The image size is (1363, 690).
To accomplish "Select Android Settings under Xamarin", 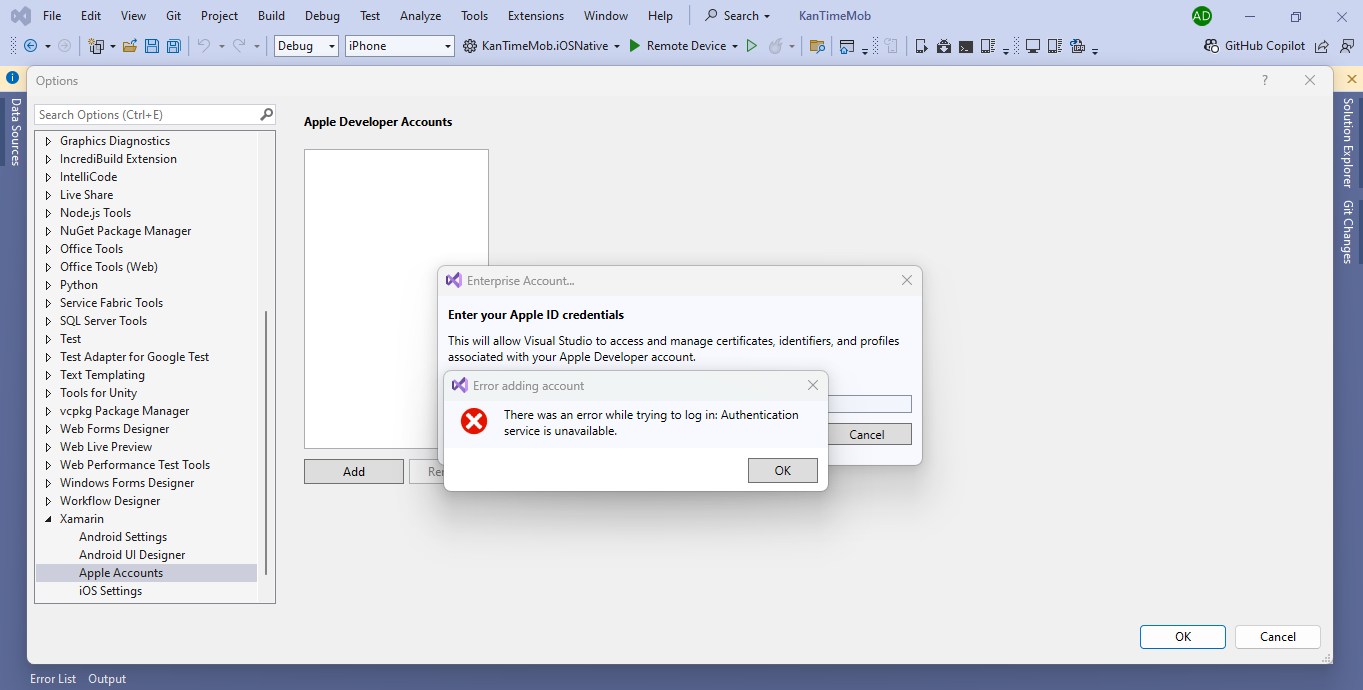I will (123, 537).
